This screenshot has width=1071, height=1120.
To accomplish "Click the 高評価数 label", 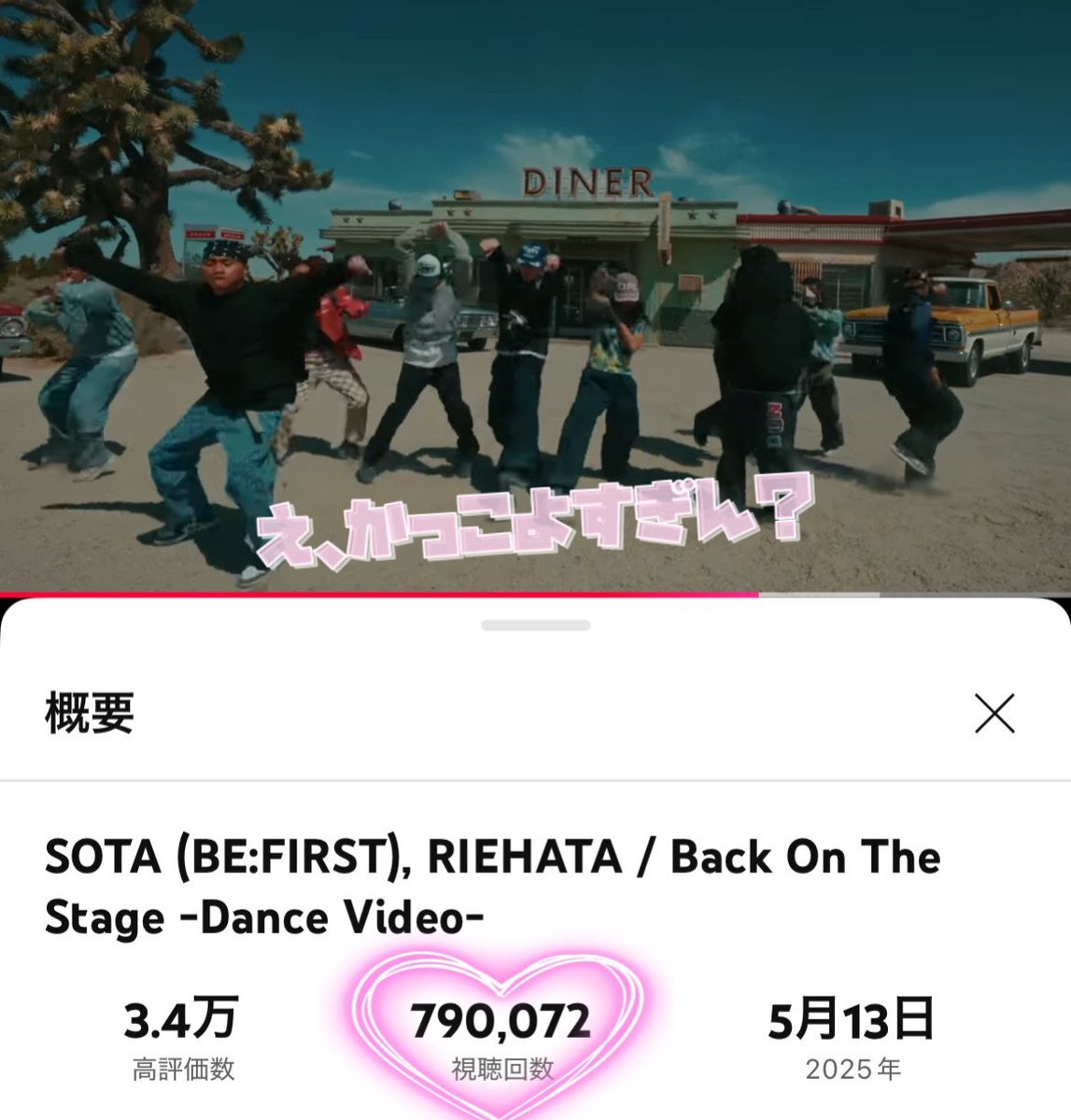I will coord(183,1069).
